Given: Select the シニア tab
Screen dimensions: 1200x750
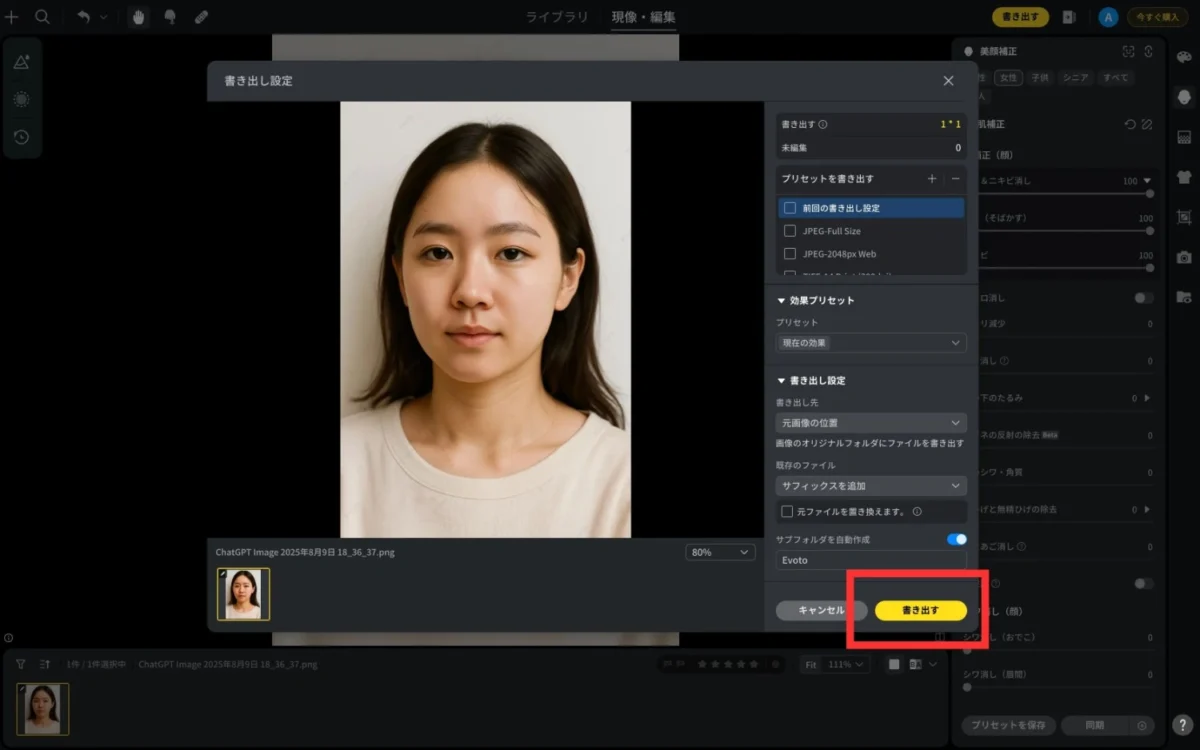Looking at the screenshot, I should [1076, 77].
